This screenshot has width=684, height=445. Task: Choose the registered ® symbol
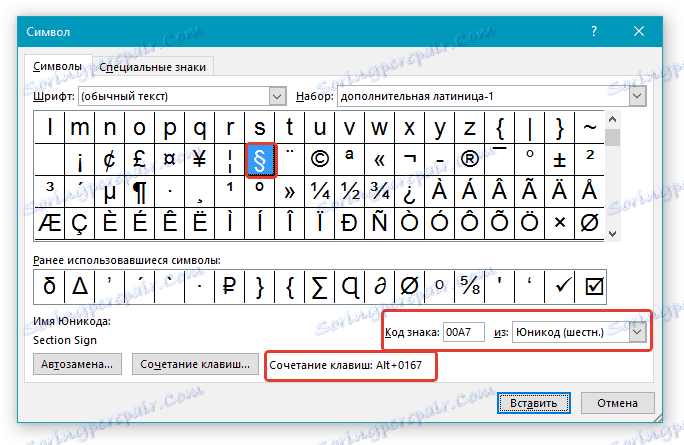470,160
